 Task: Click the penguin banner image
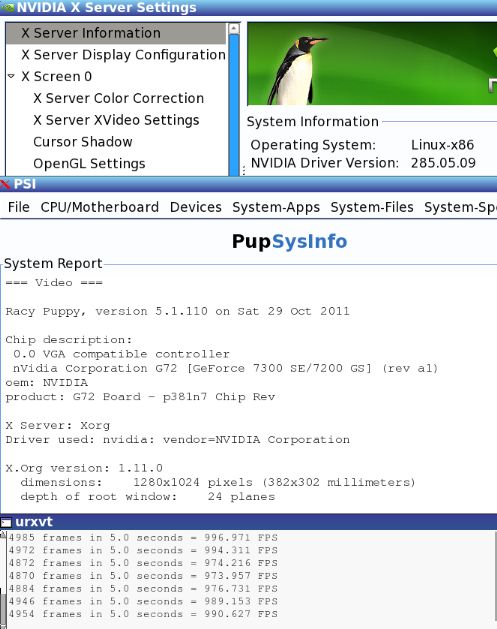pyautogui.click(x=372, y=64)
